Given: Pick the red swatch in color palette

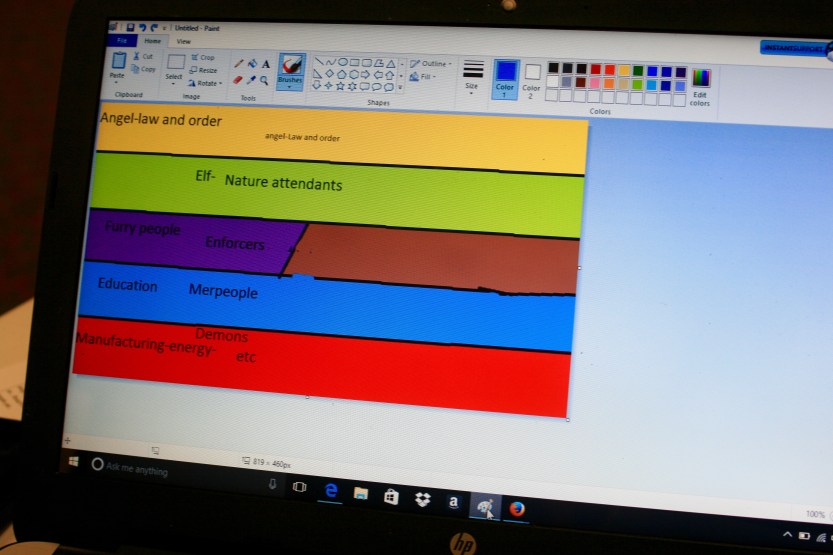Looking at the screenshot, I should coord(609,70).
